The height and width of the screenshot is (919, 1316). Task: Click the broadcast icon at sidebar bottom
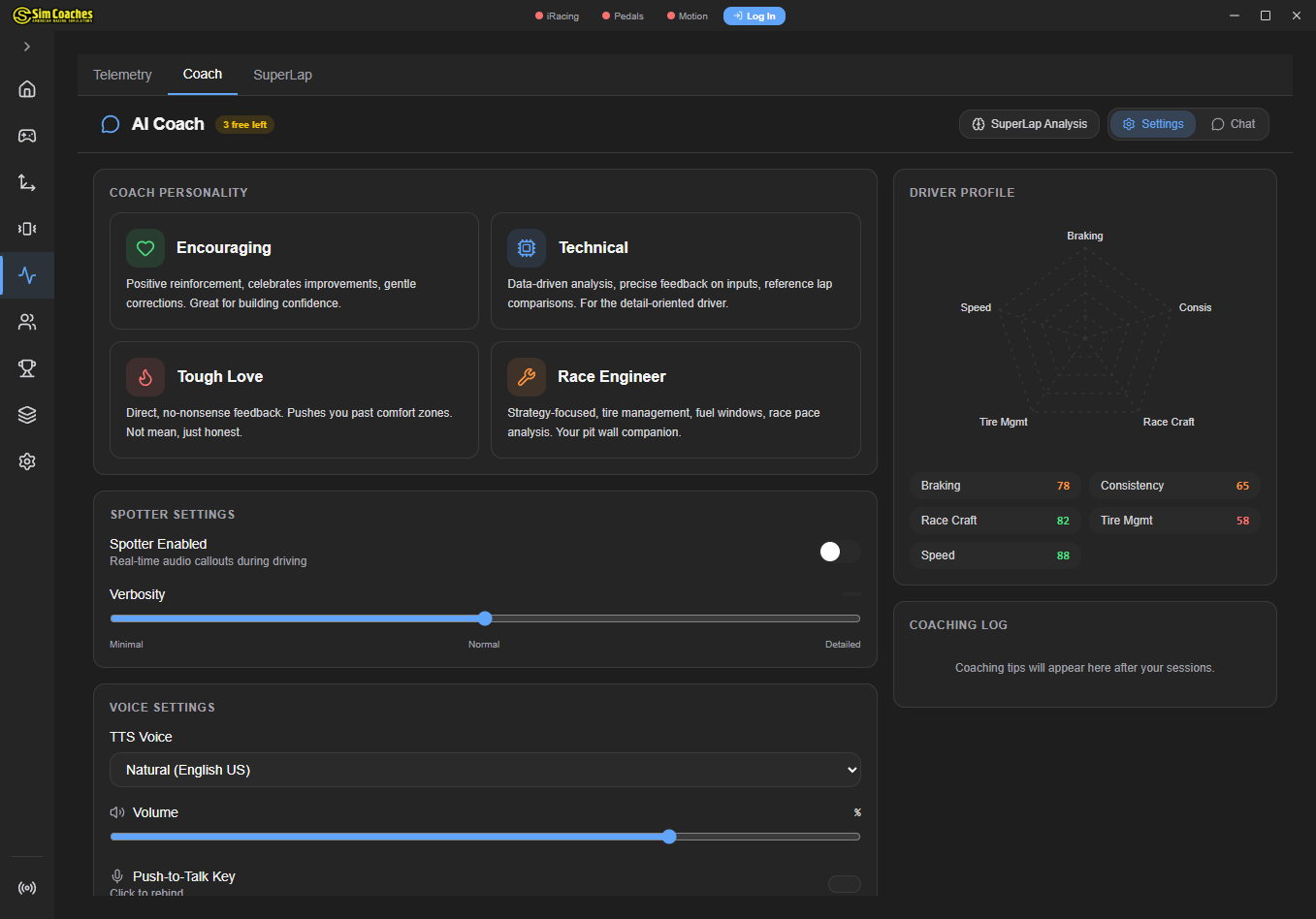27,888
